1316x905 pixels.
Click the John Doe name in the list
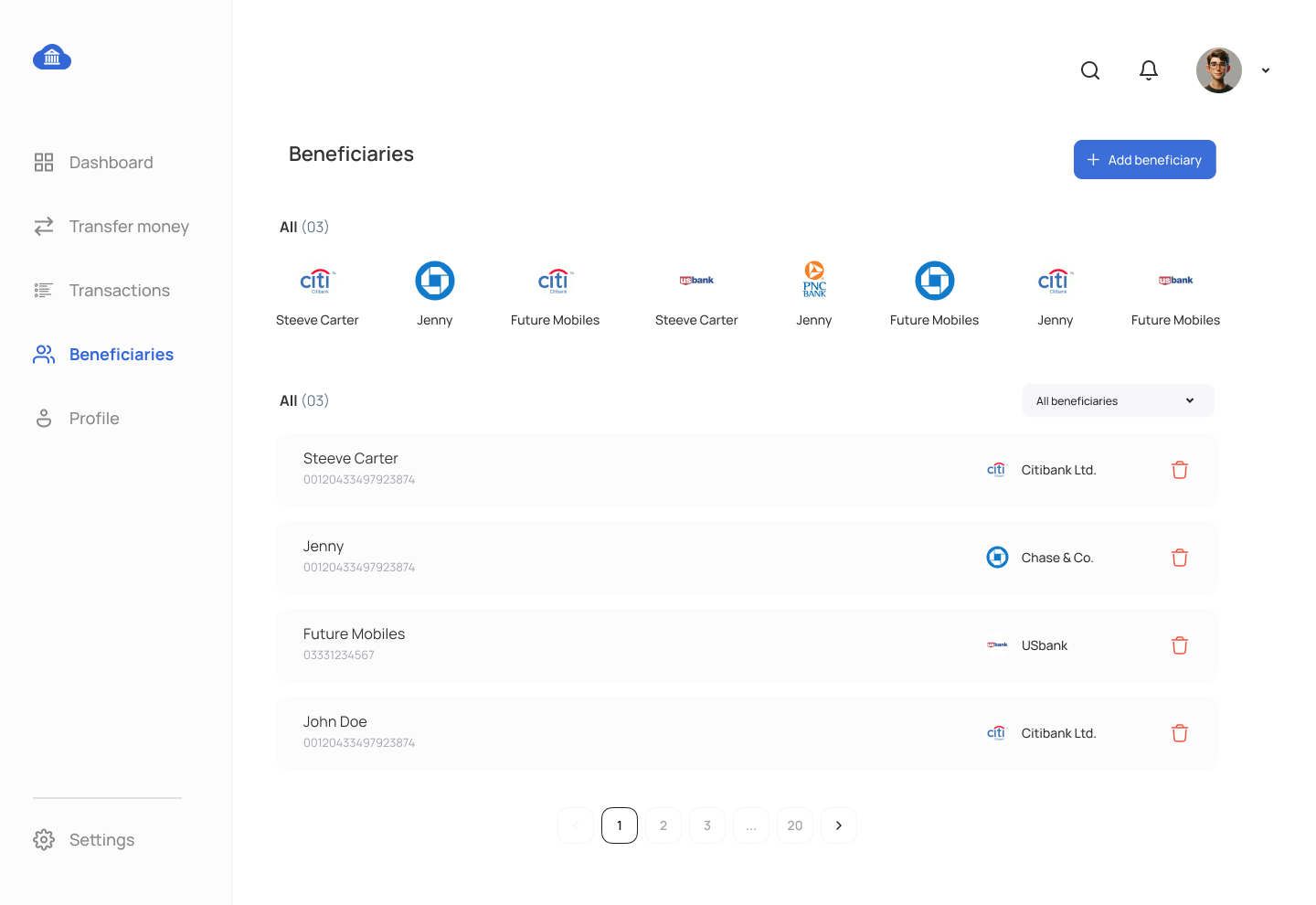335,722
